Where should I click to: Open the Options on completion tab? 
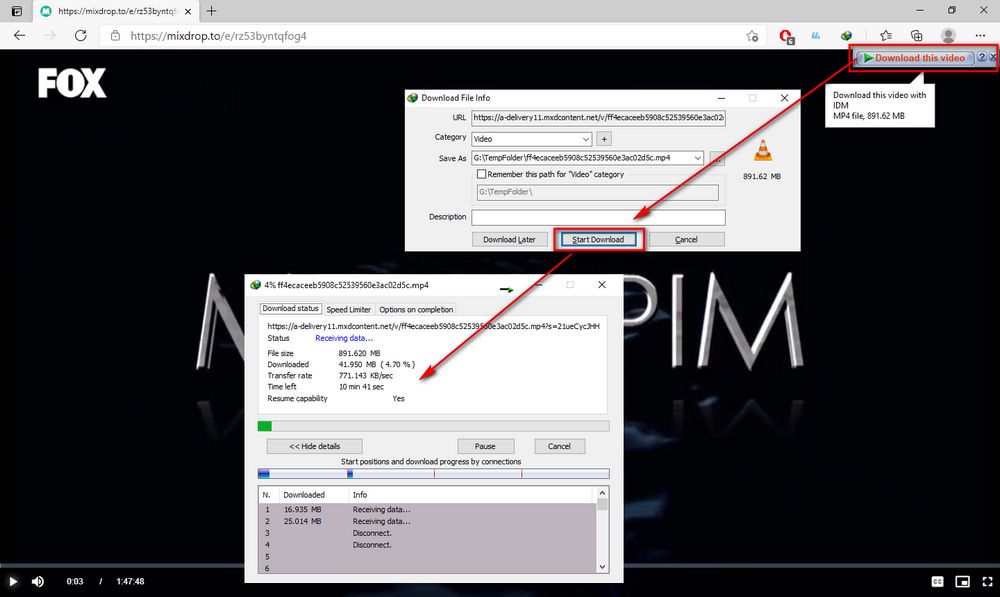(416, 309)
